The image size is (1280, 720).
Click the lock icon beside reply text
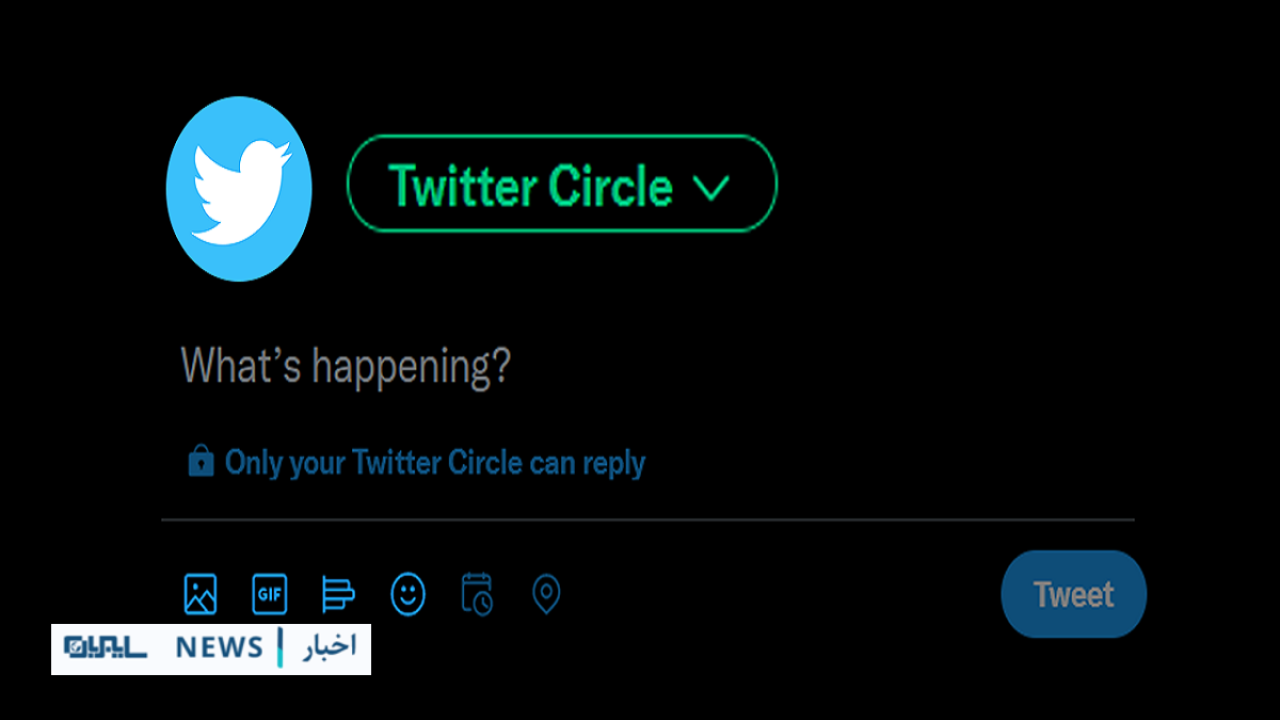(201, 461)
